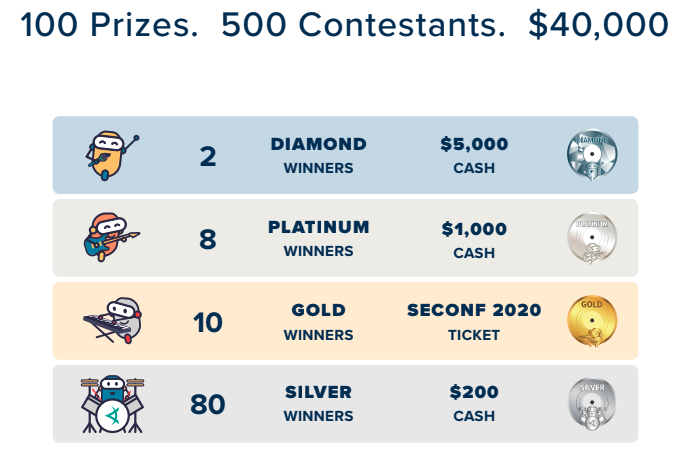Image resolution: width=685 pixels, height=465 pixels.
Task: Click the Silver record disc icon
Action: pyautogui.click(x=591, y=404)
